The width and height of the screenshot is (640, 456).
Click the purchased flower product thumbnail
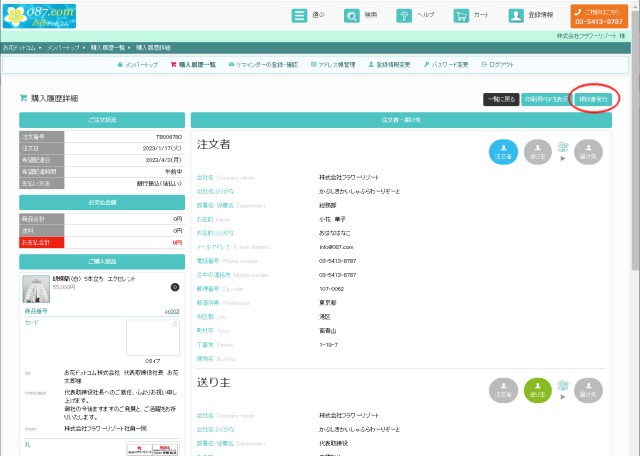tap(37, 289)
